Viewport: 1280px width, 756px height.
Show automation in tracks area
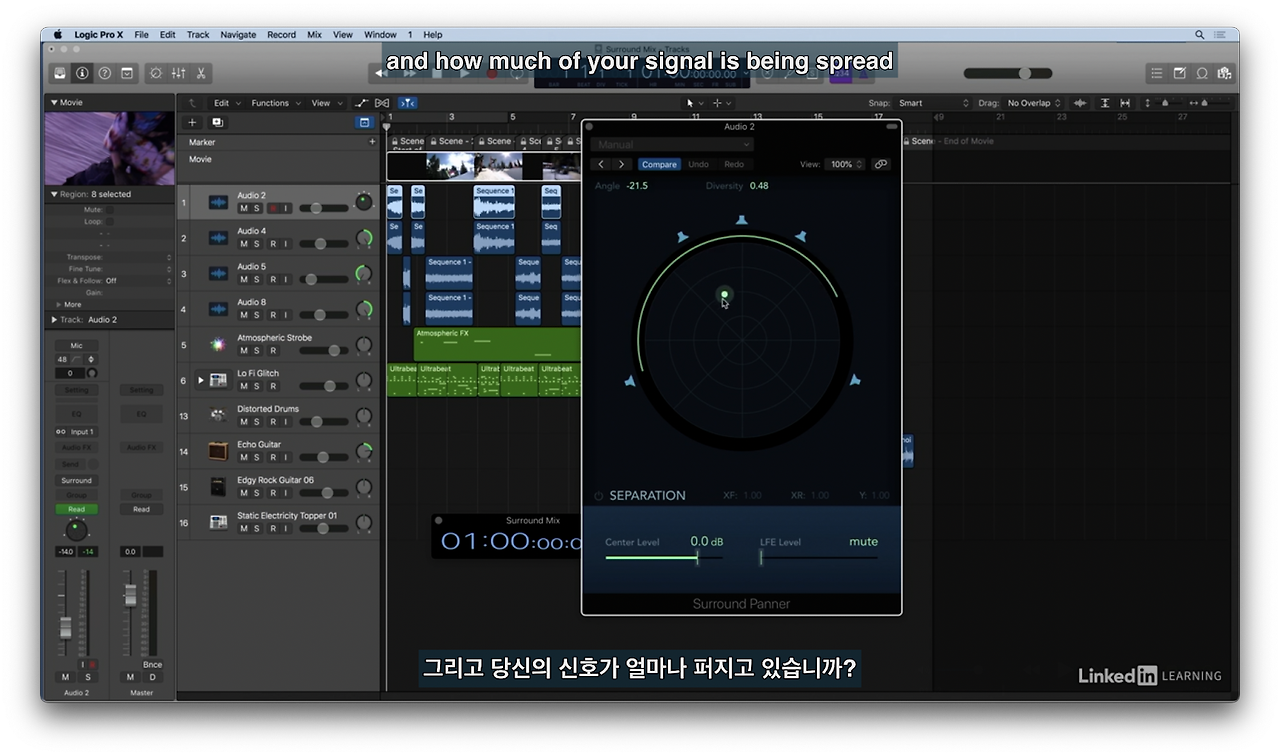tap(362, 103)
